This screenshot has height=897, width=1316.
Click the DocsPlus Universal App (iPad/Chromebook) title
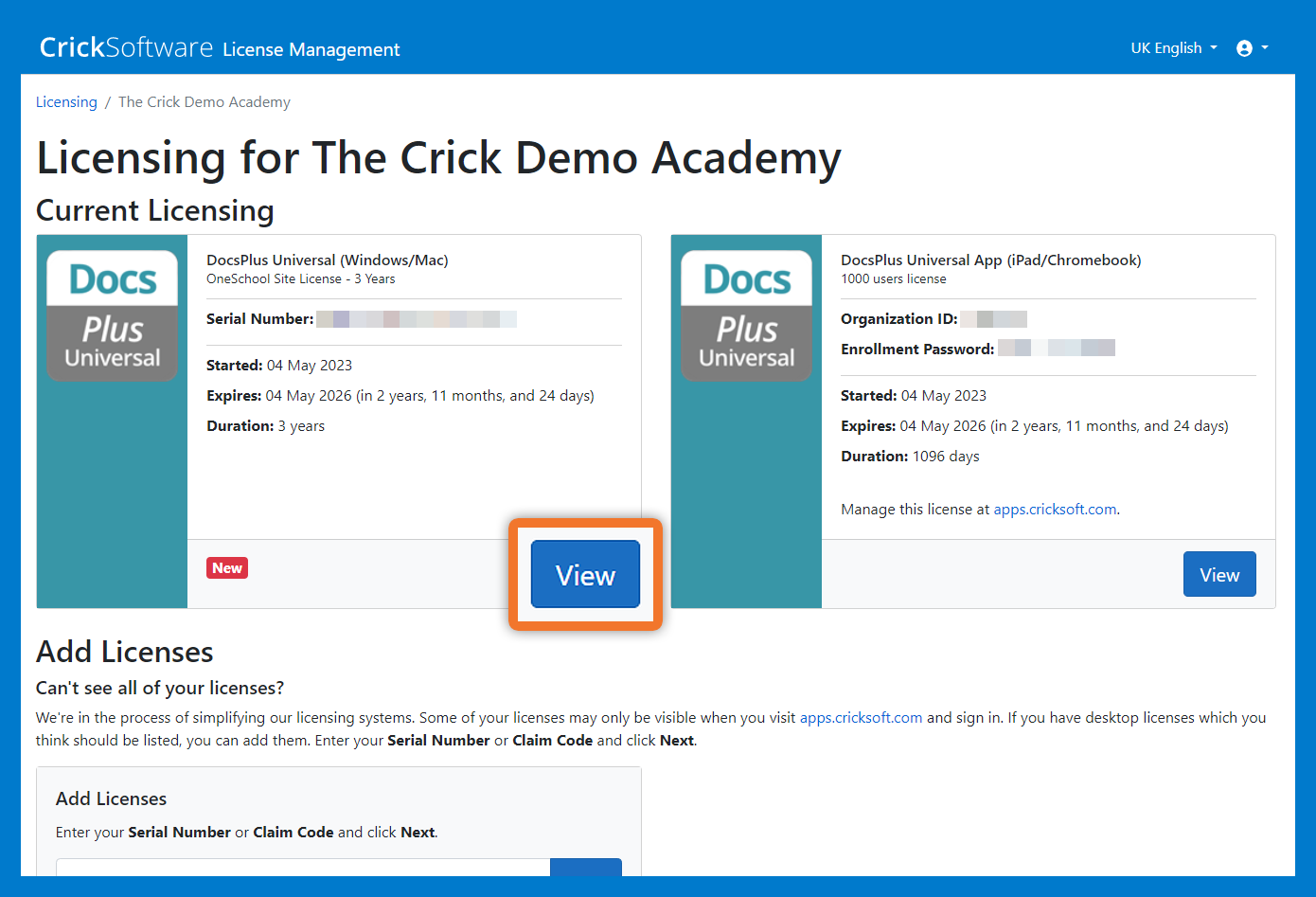point(990,260)
